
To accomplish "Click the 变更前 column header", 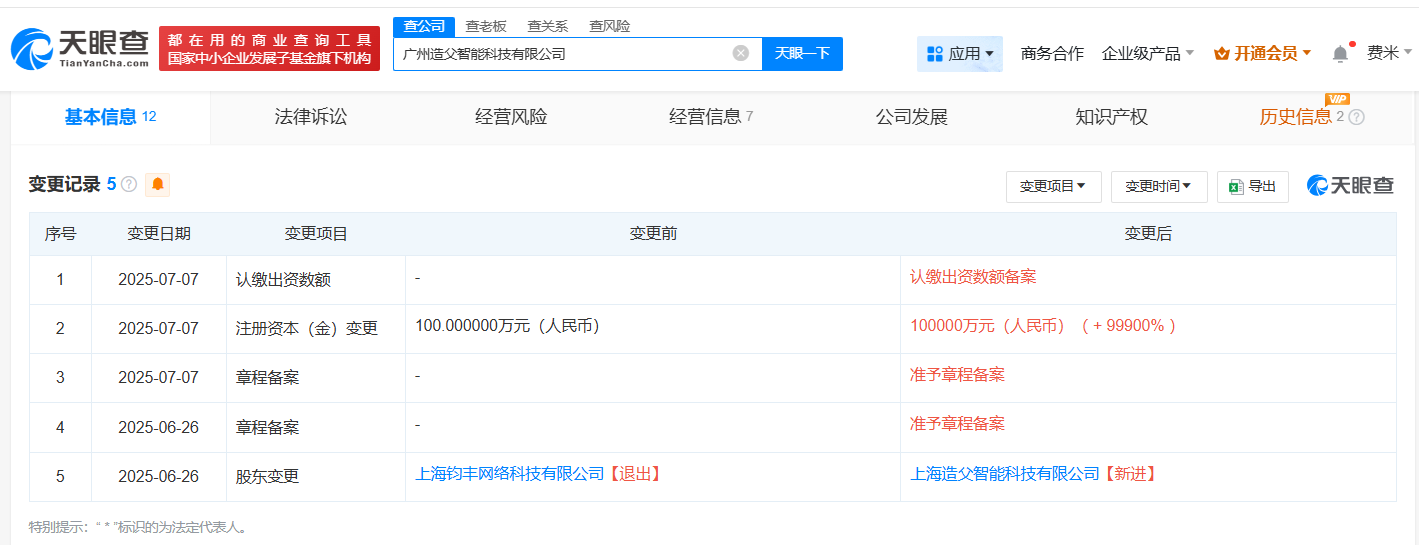I will pos(653,234).
